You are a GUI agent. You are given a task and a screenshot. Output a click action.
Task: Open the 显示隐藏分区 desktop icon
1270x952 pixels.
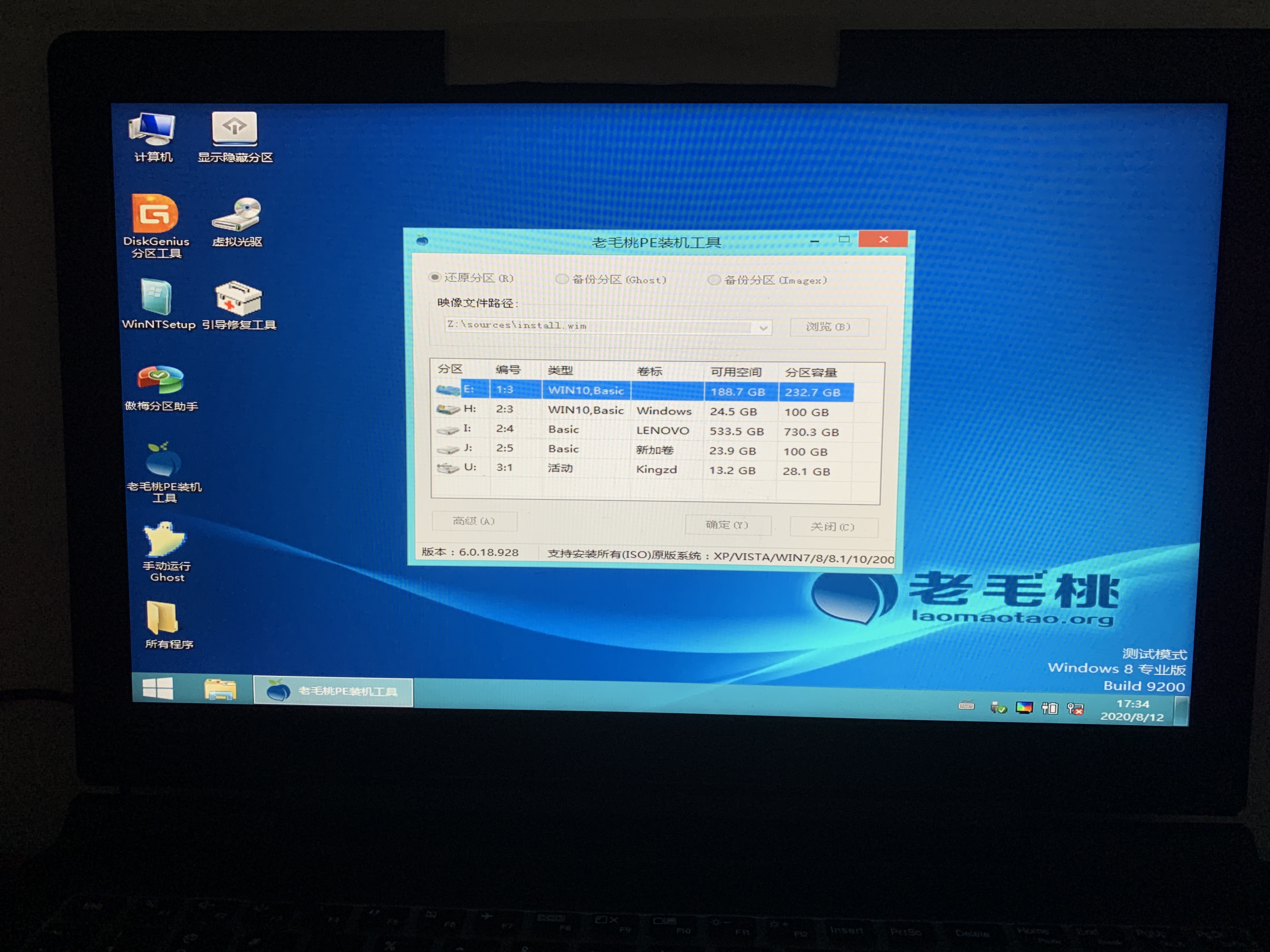(235, 137)
